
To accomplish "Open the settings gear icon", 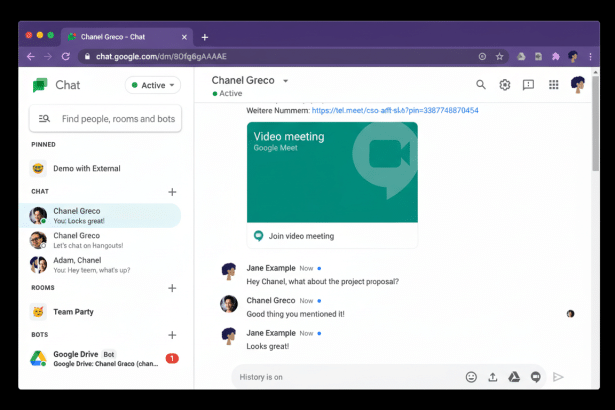I will tap(505, 85).
